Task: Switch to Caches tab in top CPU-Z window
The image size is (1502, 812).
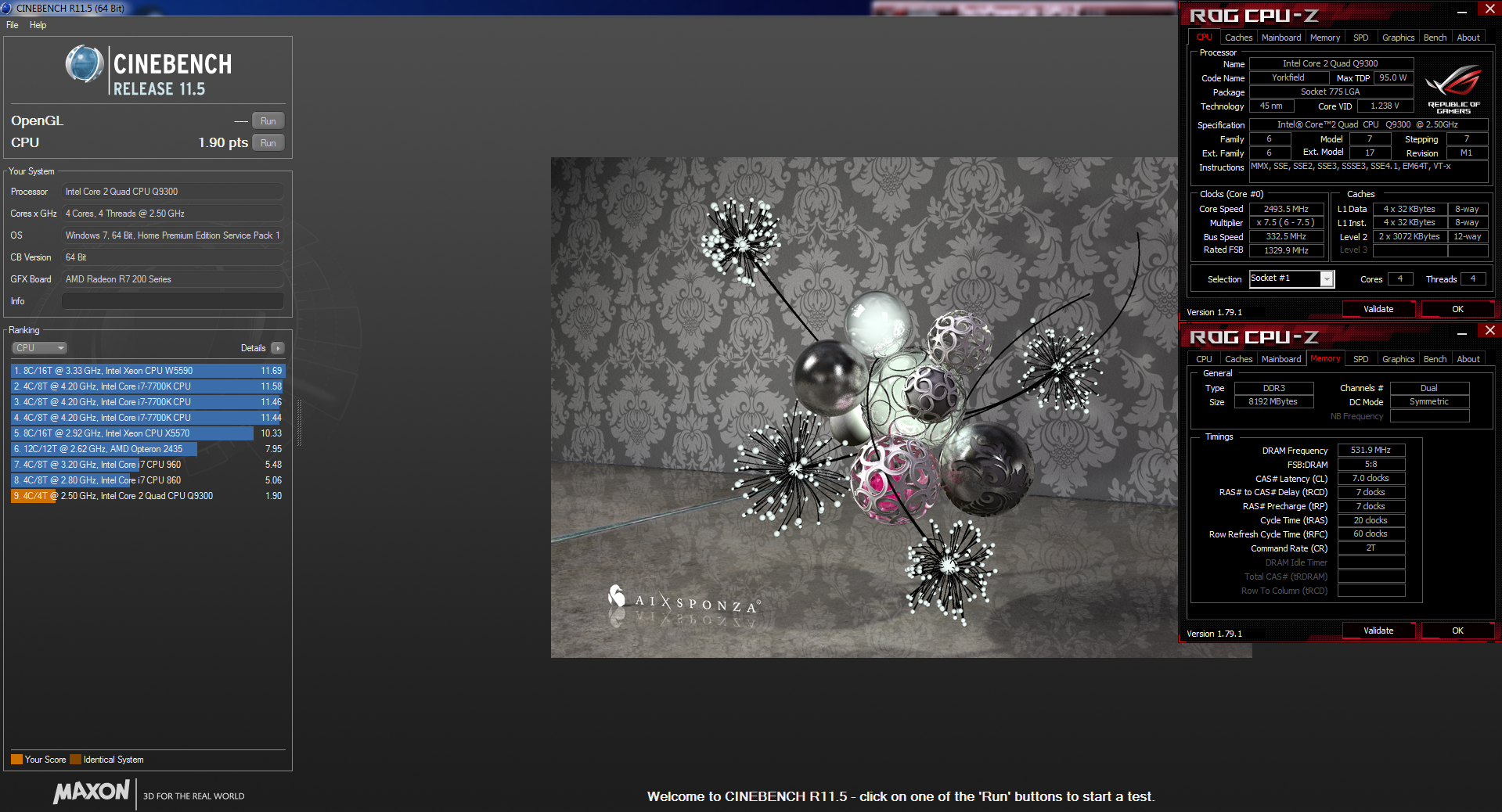Action: [x=1238, y=38]
